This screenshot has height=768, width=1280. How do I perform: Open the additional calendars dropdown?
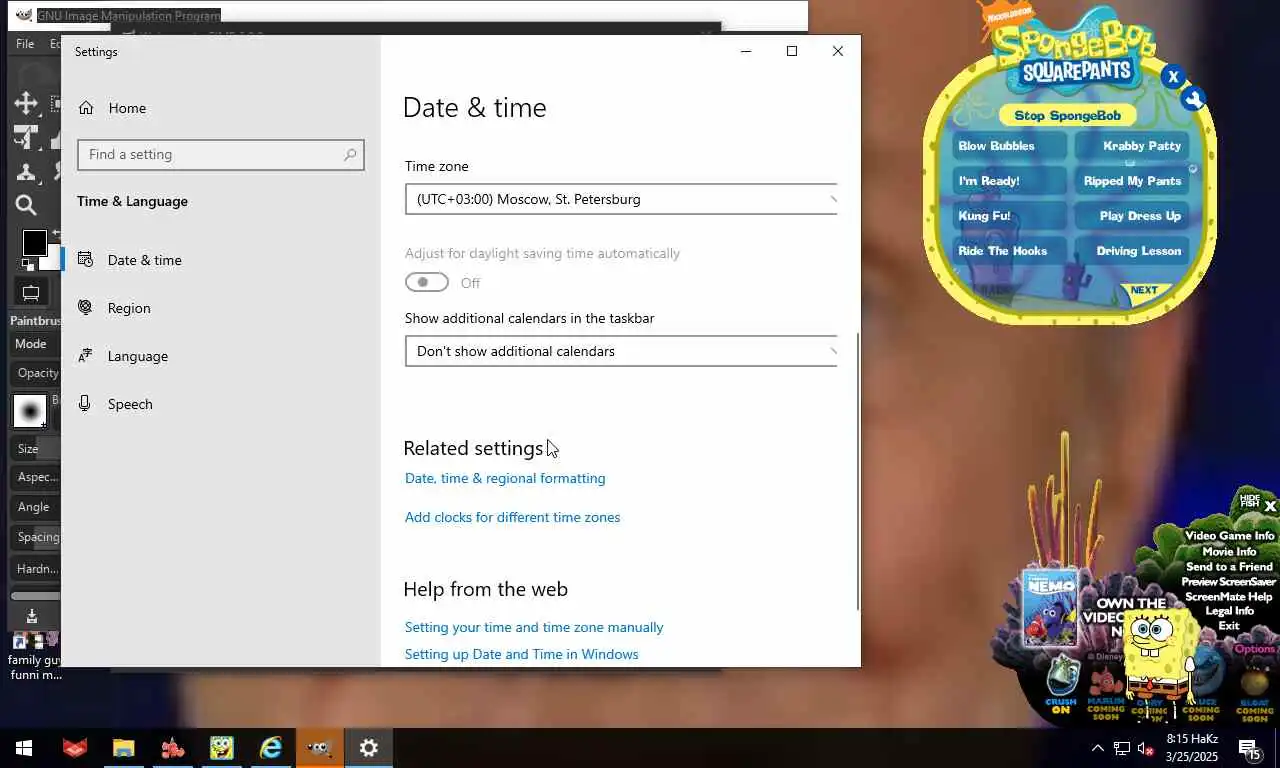click(x=621, y=351)
